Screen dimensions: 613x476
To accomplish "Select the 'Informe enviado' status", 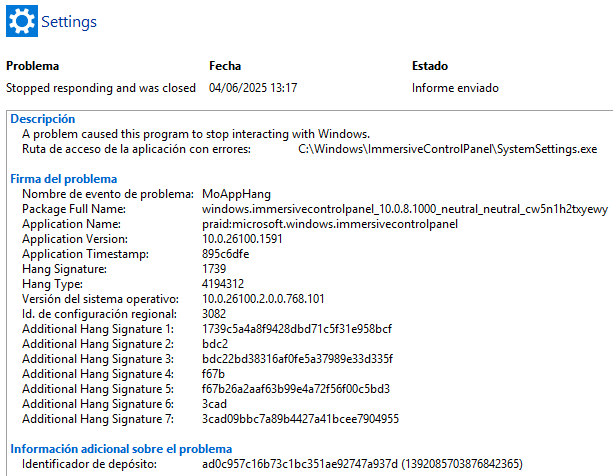I will click(x=455, y=88).
